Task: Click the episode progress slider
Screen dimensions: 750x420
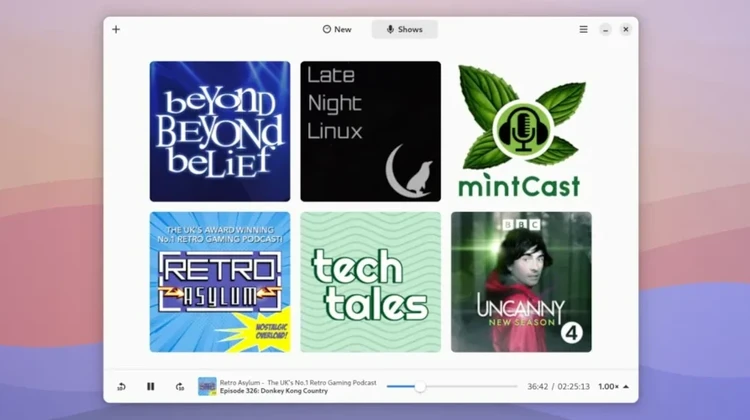Action: pos(452,387)
